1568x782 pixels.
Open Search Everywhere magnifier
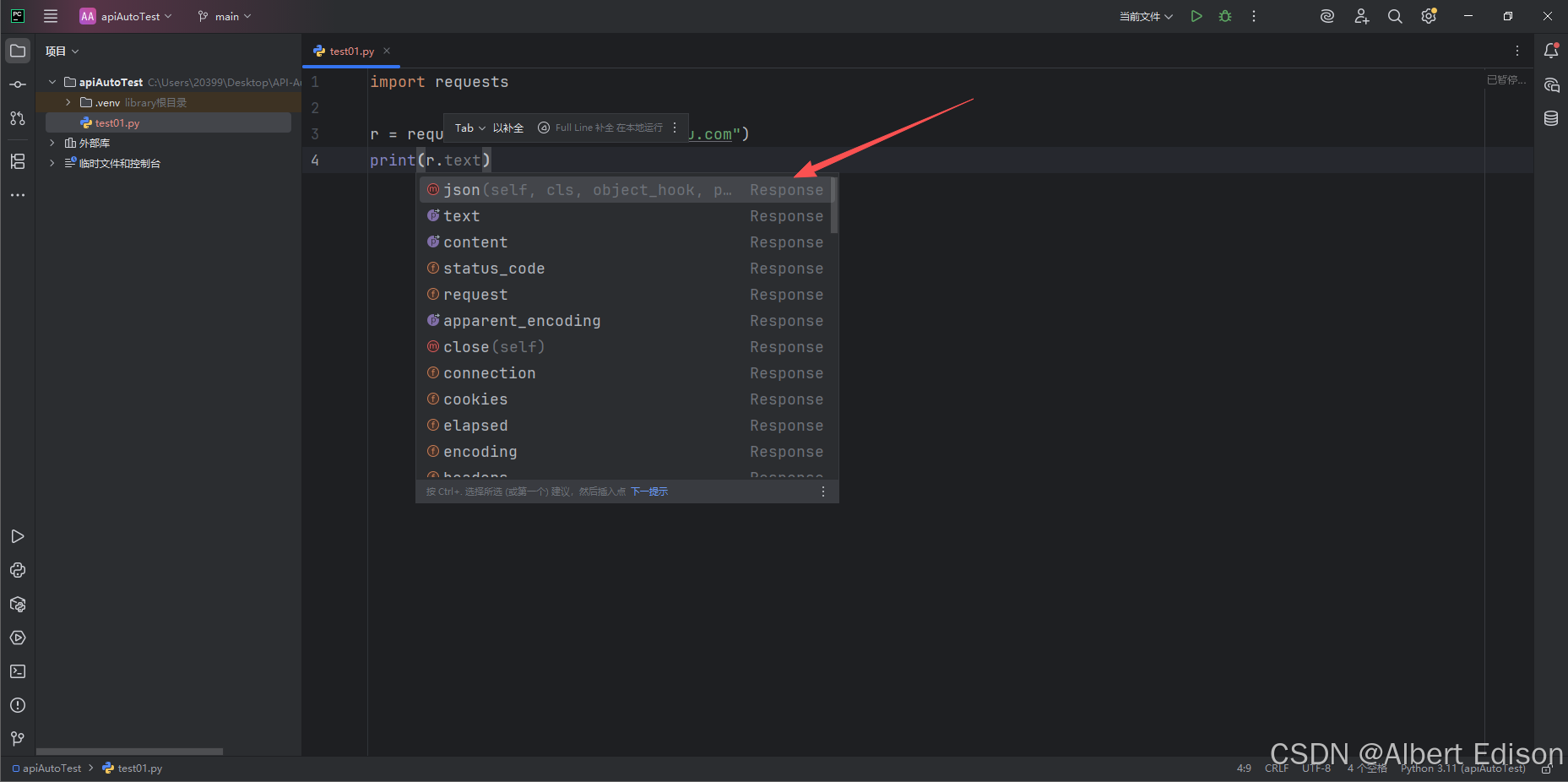coord(1395,16)
